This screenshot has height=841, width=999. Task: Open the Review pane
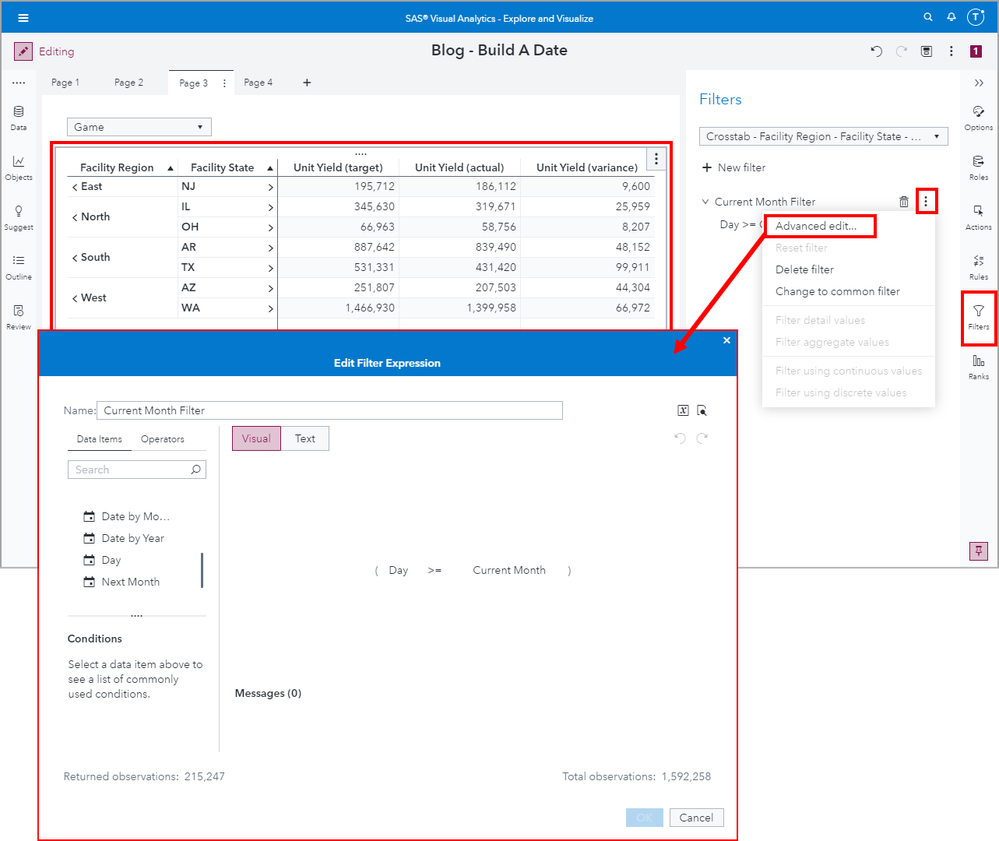18,317
